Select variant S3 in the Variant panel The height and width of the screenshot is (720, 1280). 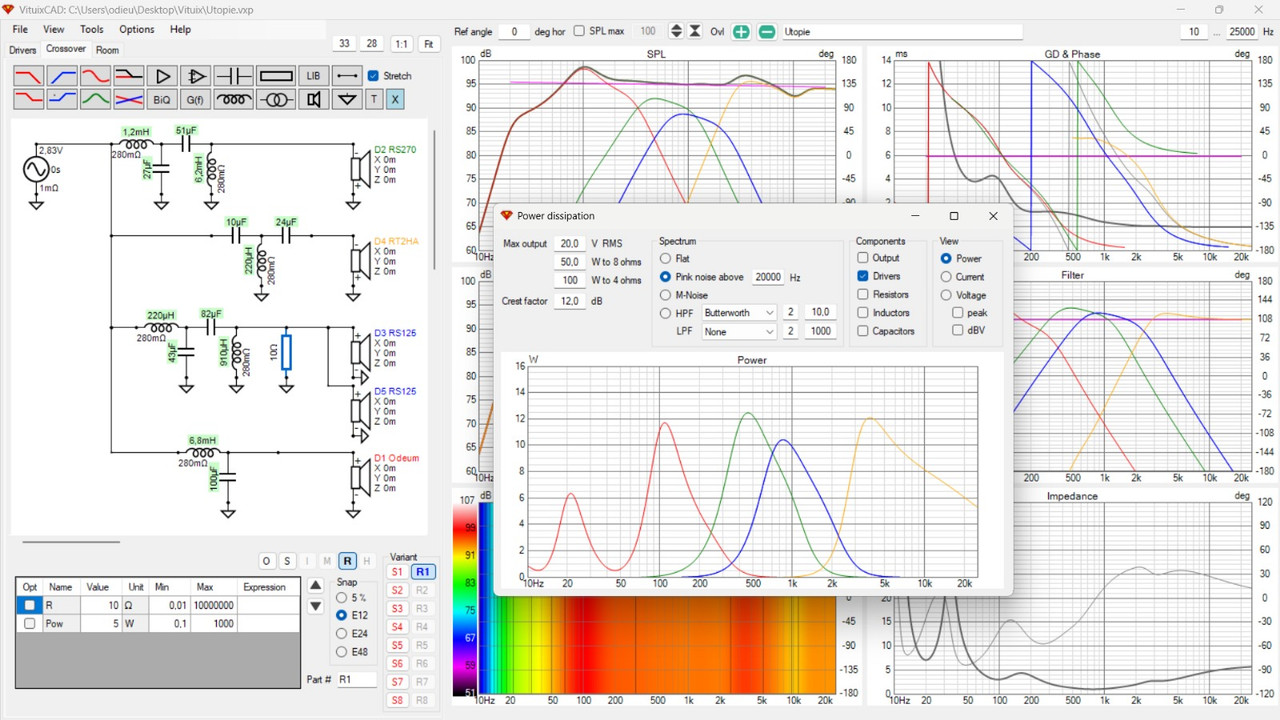pos(397,608)
